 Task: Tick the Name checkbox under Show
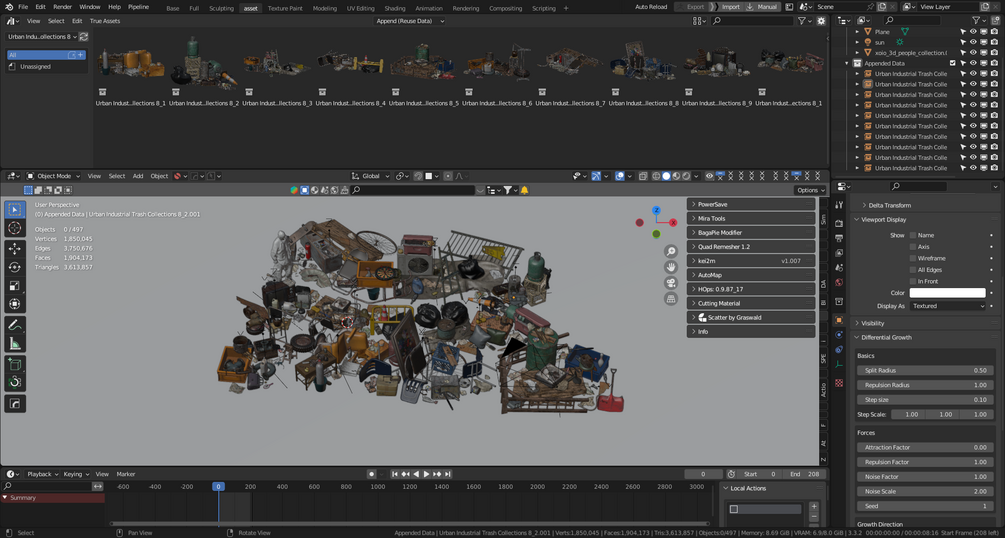pos(913,235)
